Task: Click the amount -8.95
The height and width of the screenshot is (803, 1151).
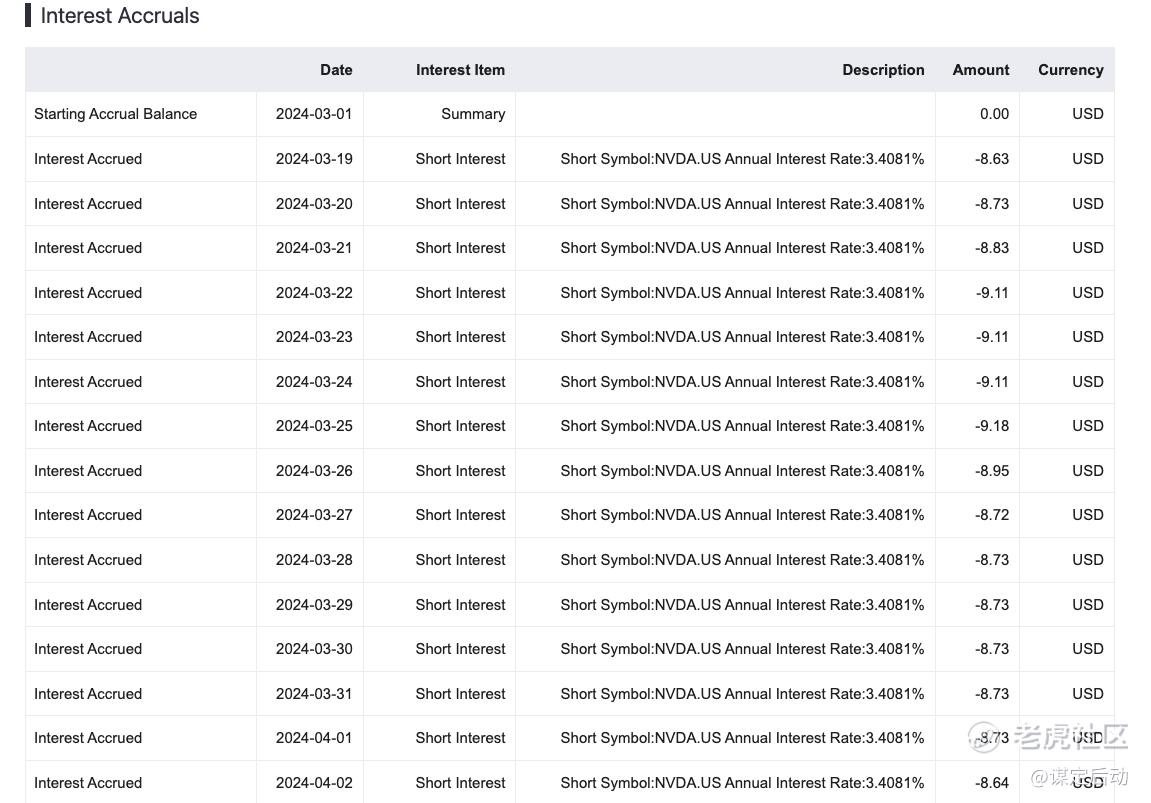Action: (x=992, y=470)
